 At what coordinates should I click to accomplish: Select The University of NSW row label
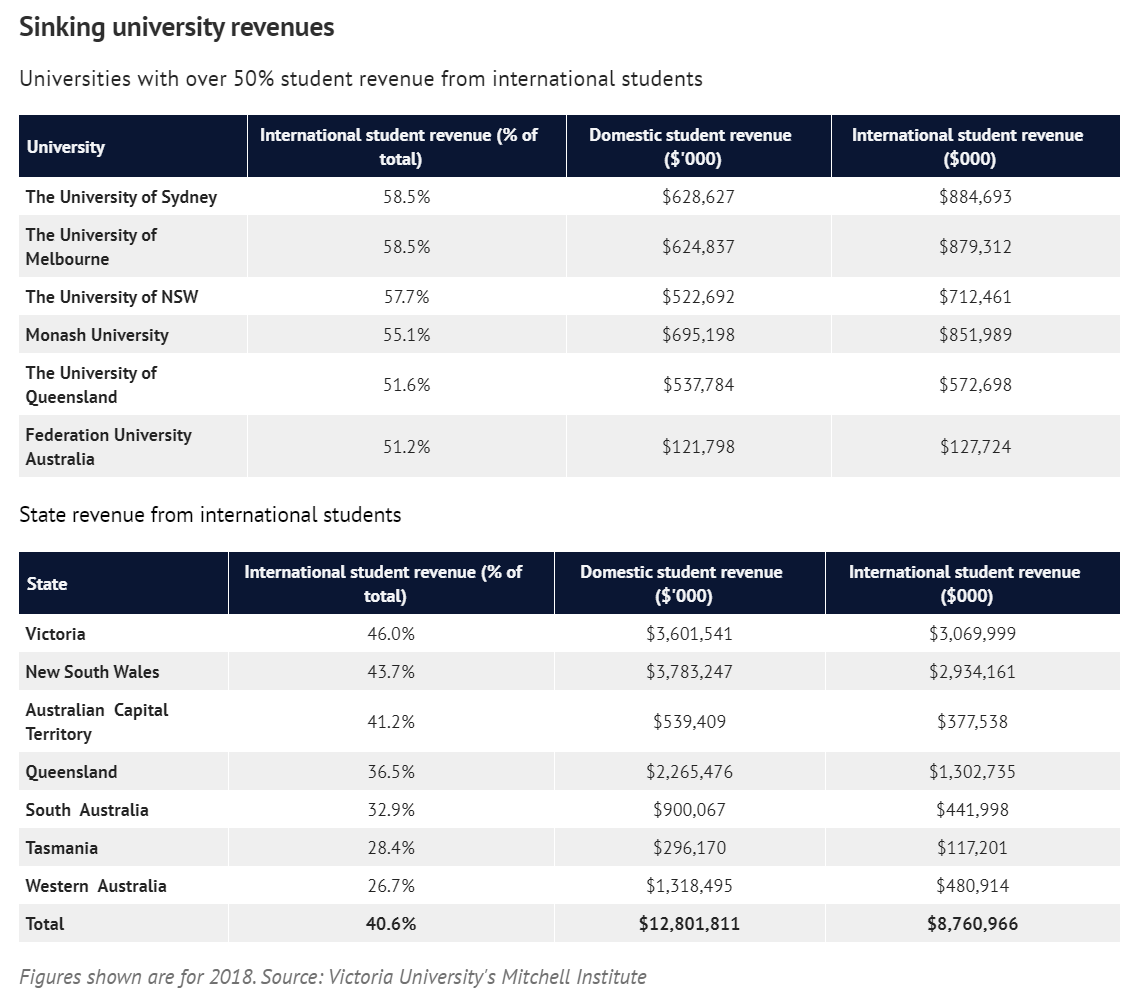(x=105, y=297)
